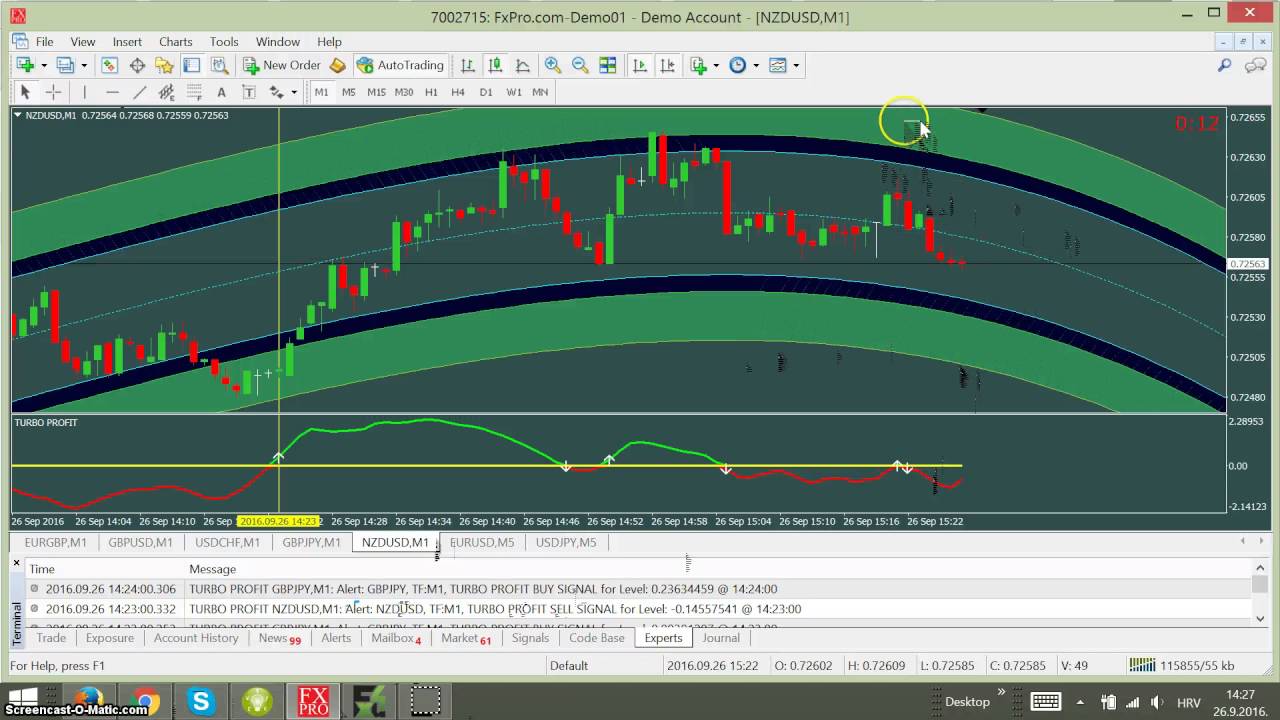
Task: Draw a horizontal line tool
Action: click(x=112, y=92)
